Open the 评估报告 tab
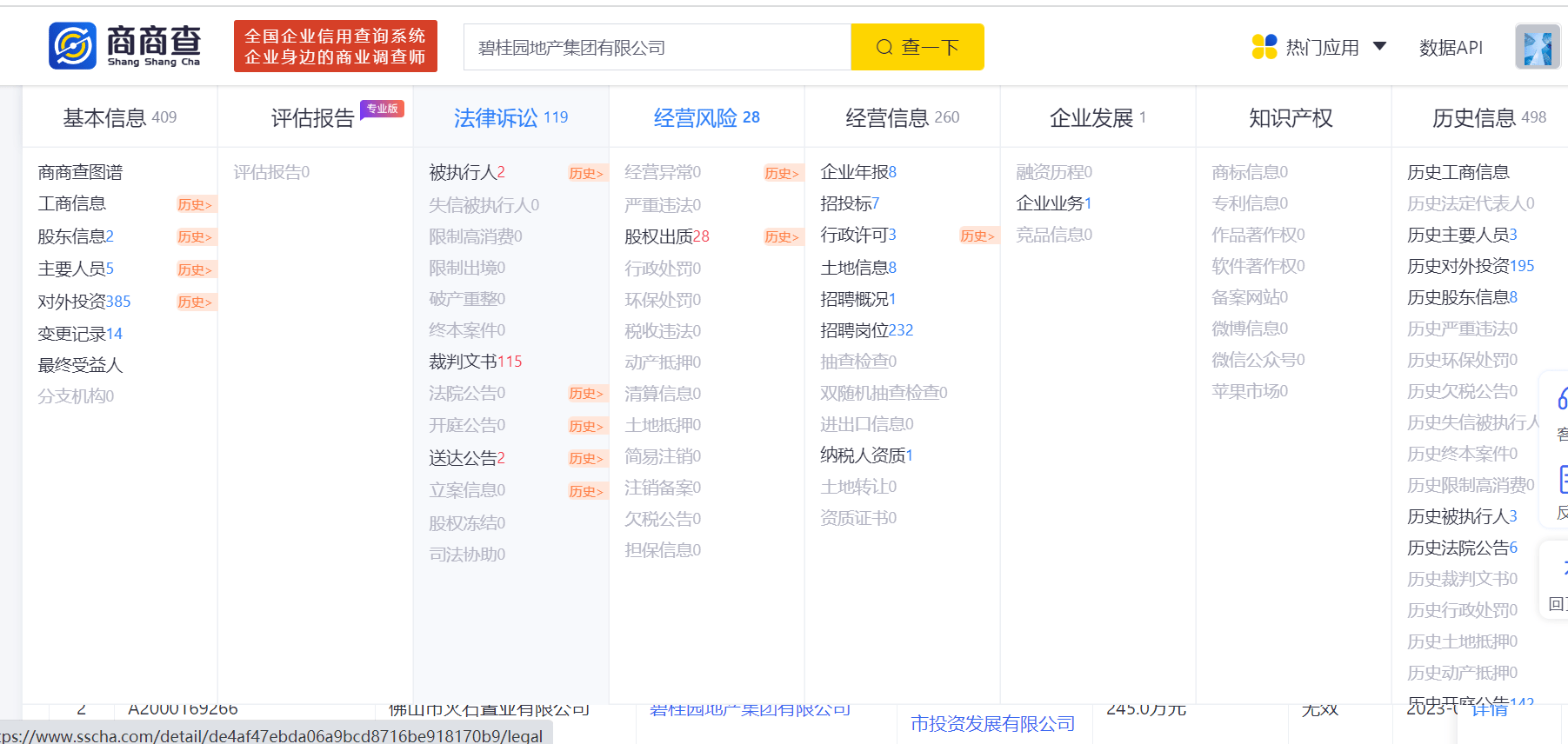The width and height of the screenshot is (1568, 744). pos(313,118)
